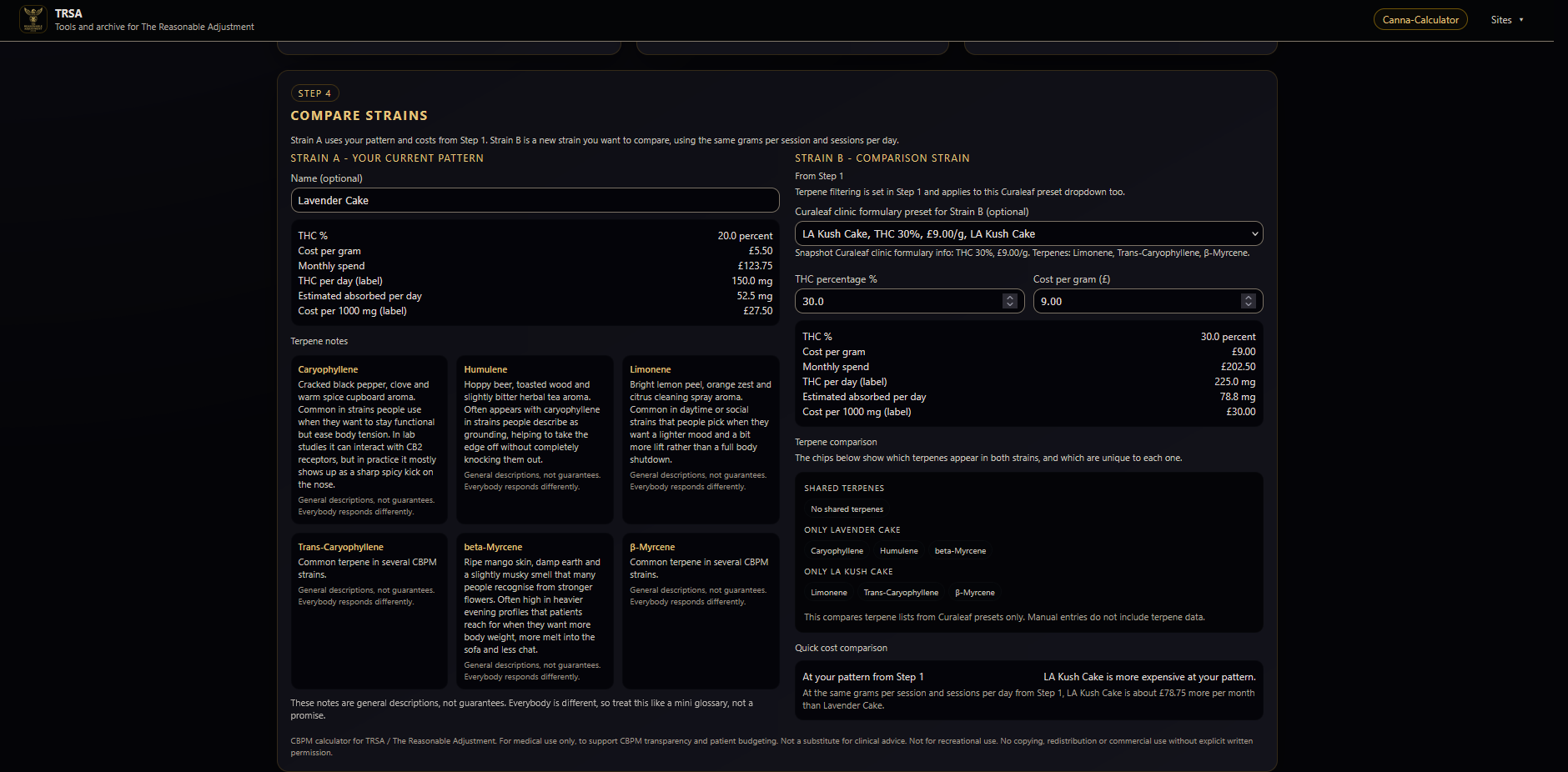Click the Caryophyllene terpene note card
1568x772 pixels.
click(369, 439)
